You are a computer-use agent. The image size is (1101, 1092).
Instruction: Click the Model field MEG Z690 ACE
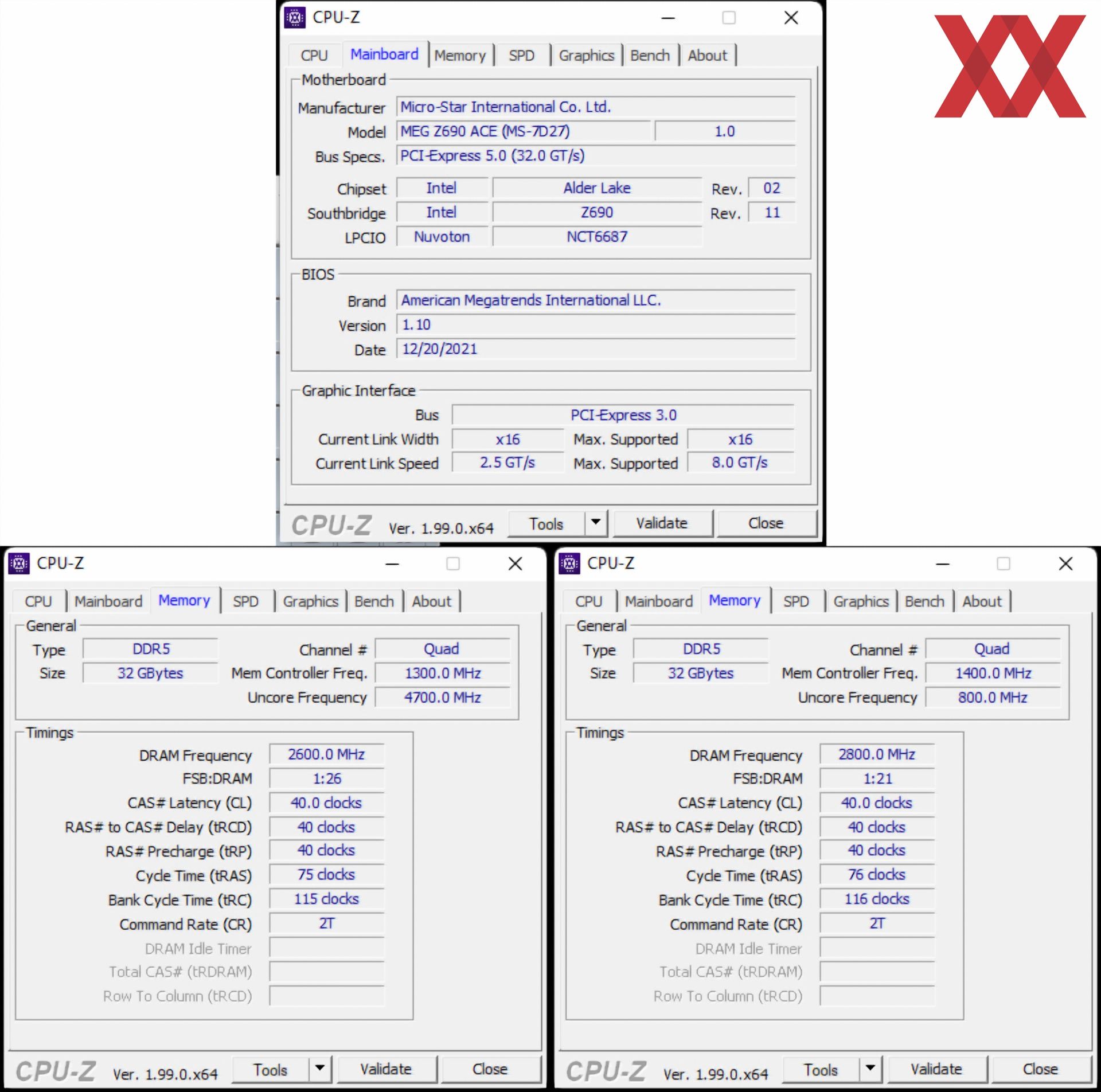click(524, 131)
